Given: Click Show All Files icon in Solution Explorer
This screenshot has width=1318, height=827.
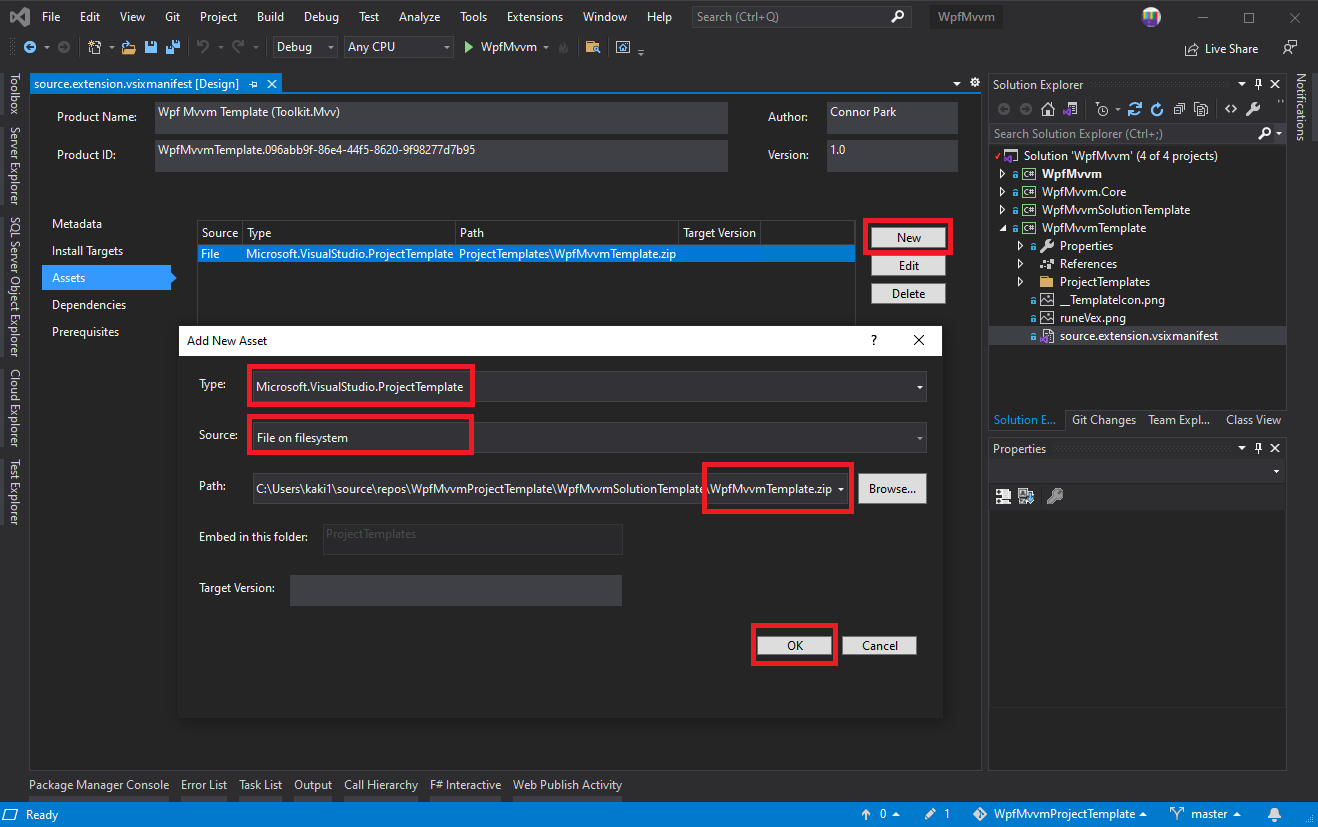Looking at the screenshot, I should tap(1203, 109).
